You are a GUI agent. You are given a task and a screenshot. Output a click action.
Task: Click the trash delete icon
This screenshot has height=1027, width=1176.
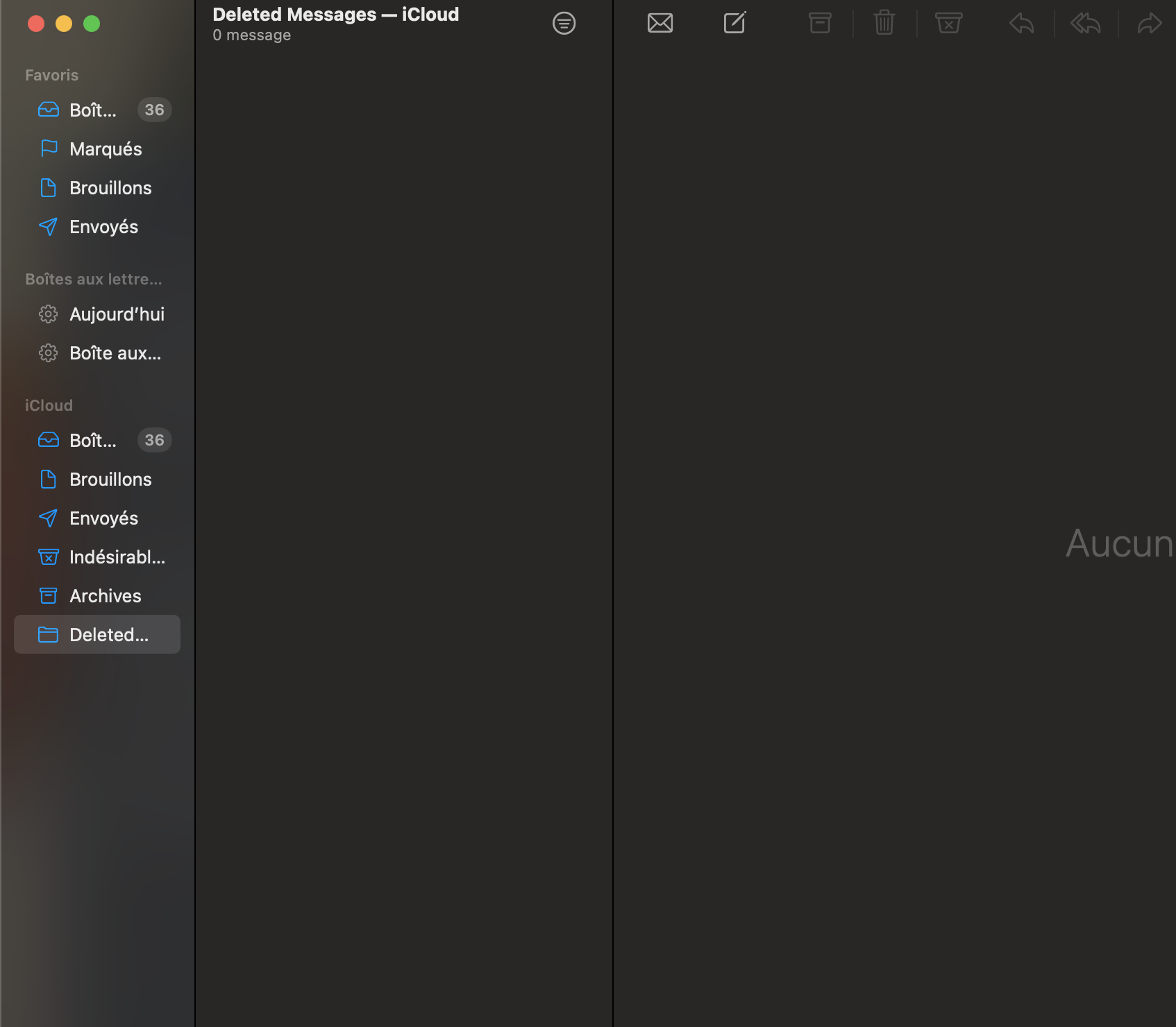[884, 24]
